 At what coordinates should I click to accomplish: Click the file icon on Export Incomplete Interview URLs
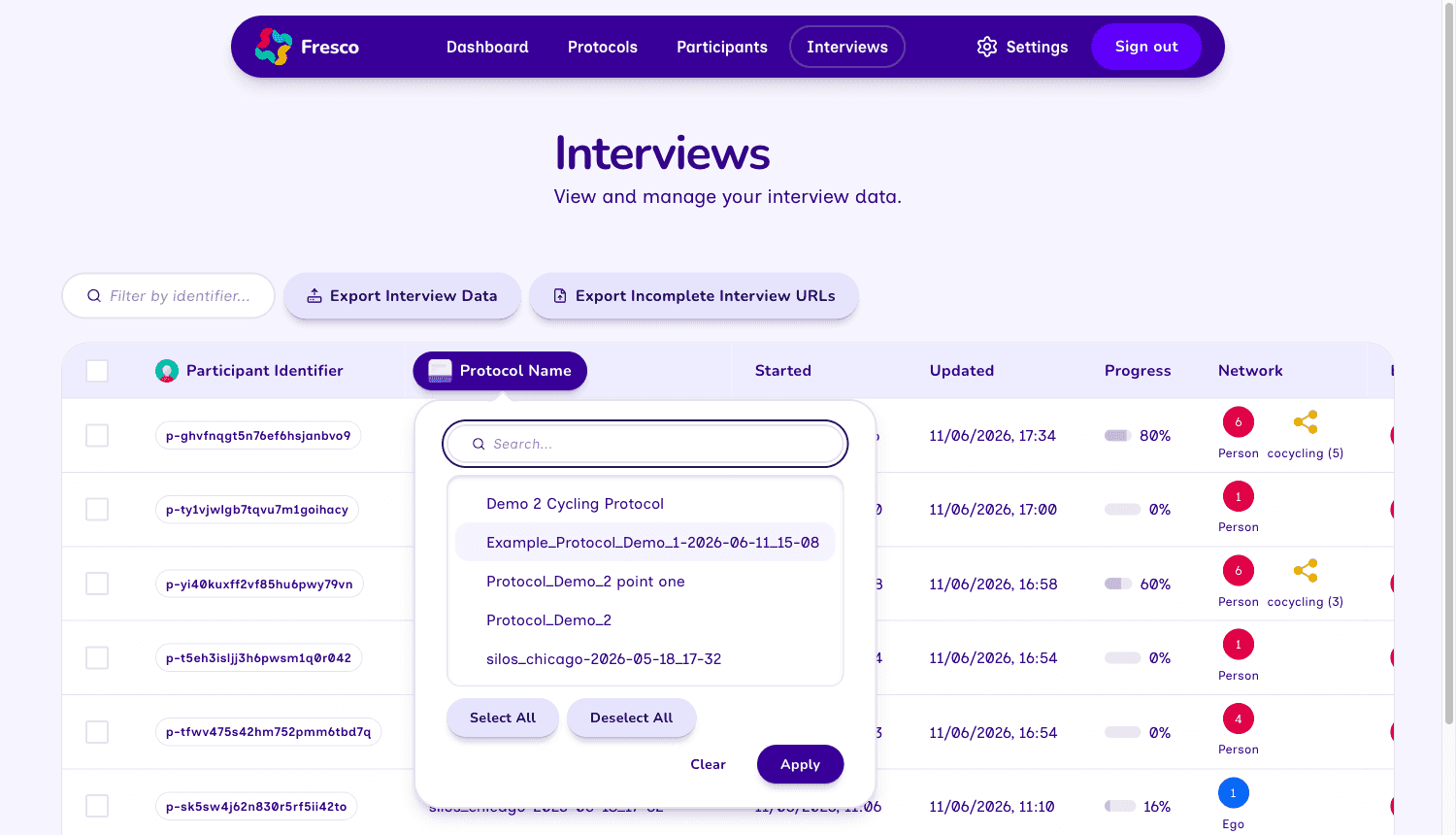[x=560, y=296]
